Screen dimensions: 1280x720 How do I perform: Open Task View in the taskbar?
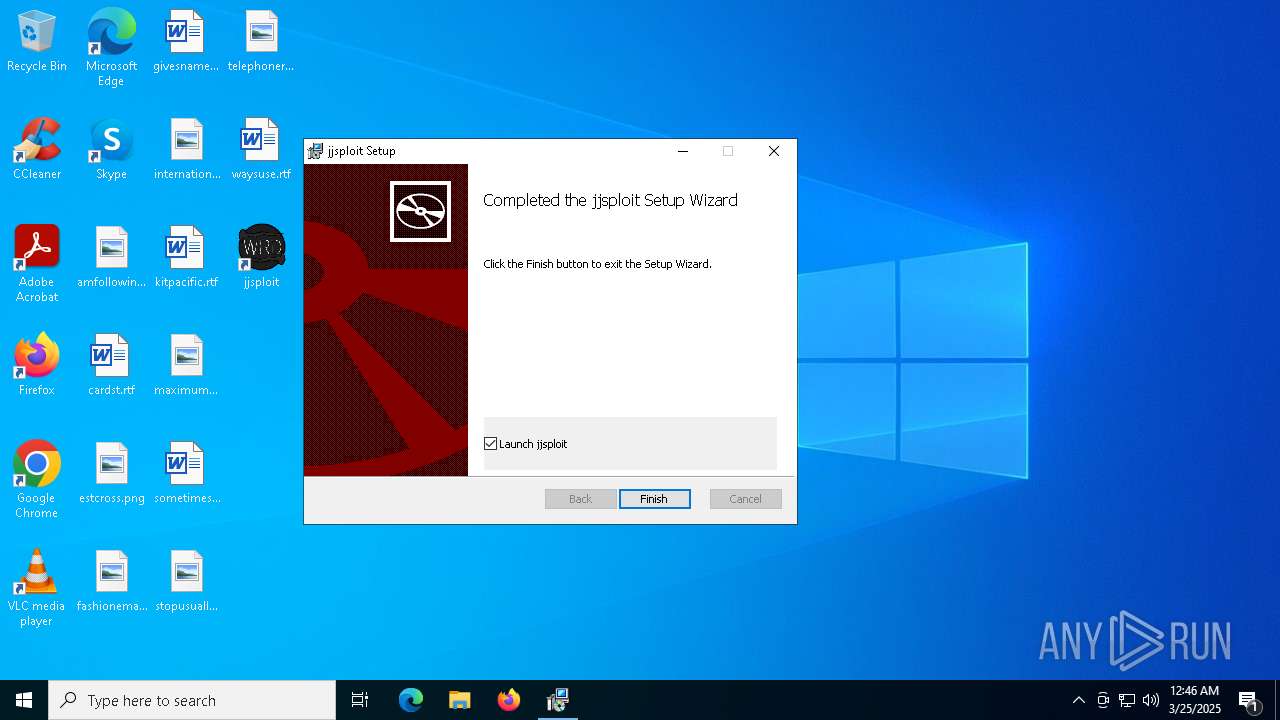coord(360,700)
